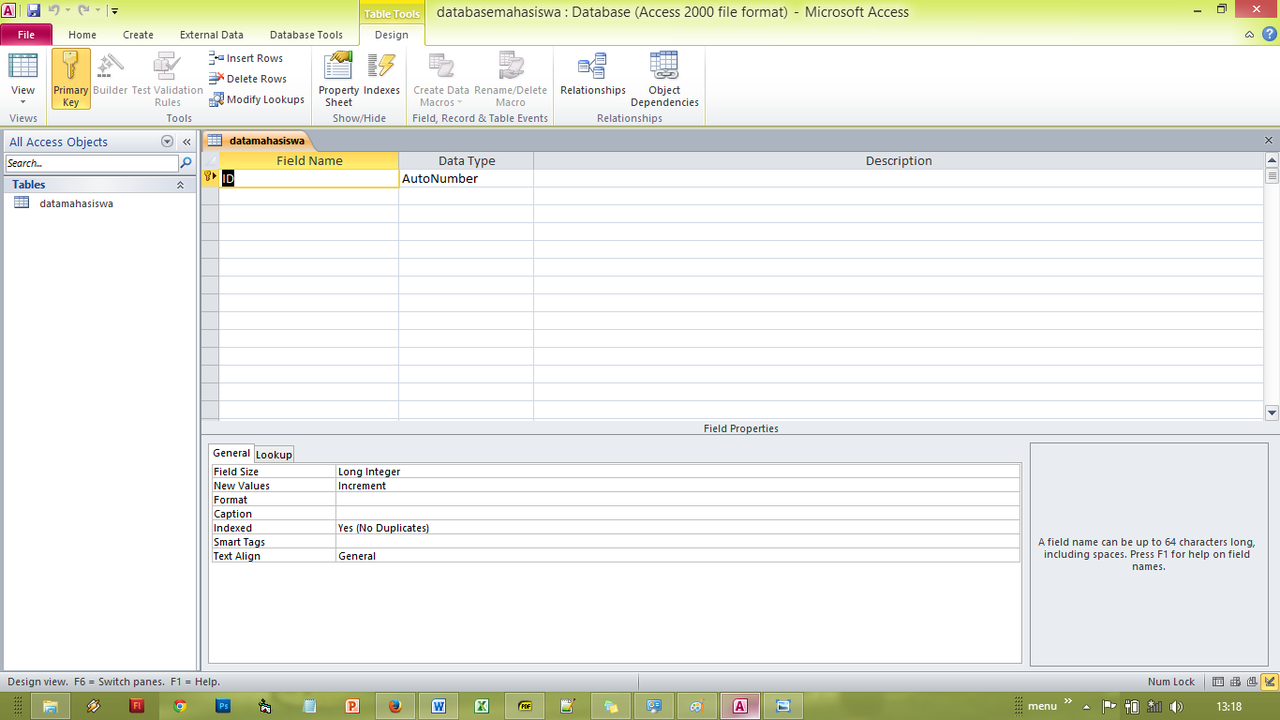Click the search magnifier icon
The width and height of the screenshot is (1280, 720).
click(x=186, y=163)
